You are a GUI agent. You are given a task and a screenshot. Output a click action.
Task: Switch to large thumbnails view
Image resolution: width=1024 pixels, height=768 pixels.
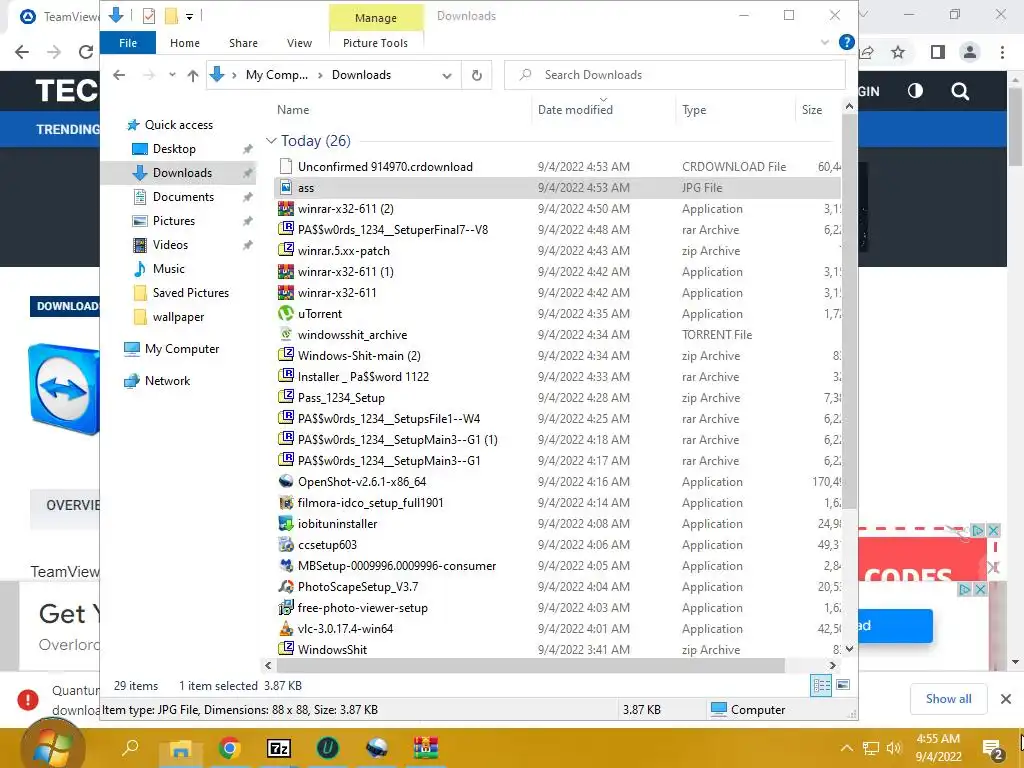(x=843, y=686)
